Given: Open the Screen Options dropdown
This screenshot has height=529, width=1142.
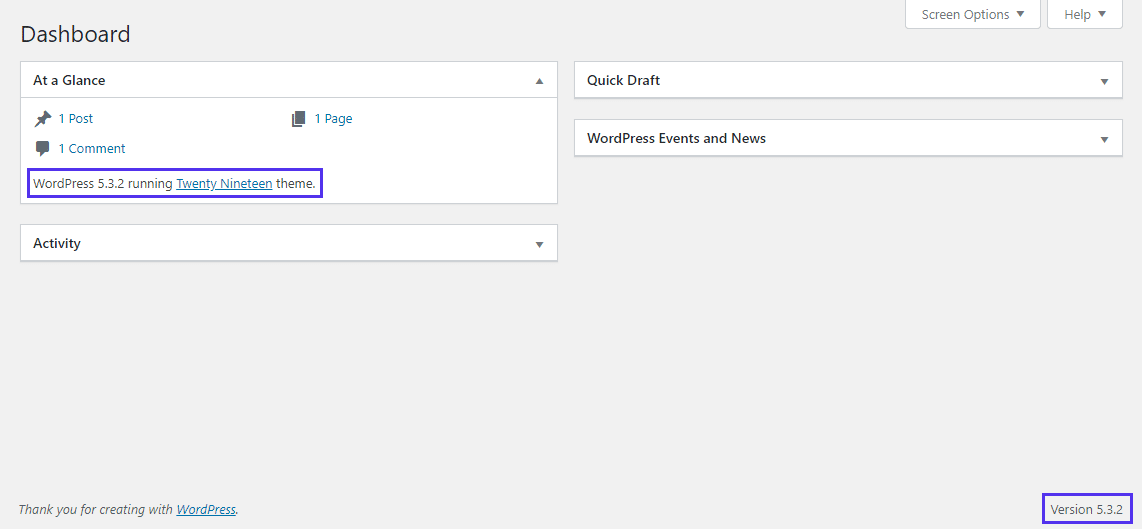Looking at the screenshot, I should (x=972, y=15).
